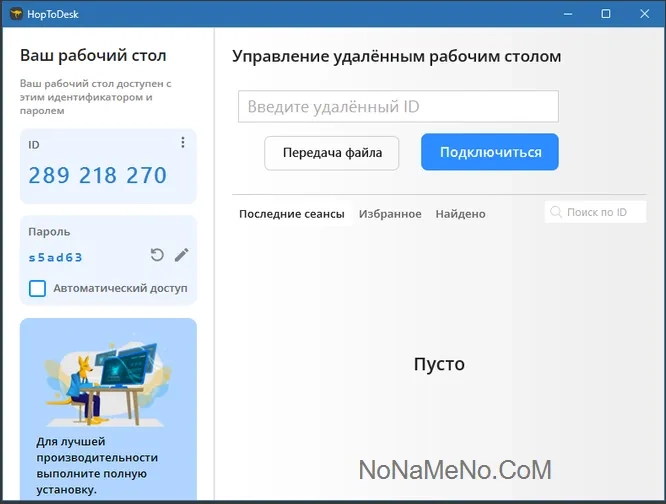This screenshot has height=504, width=666.
Task: Click the Введите удалённый ID field
Action: pyautogui.click(x=397, y=107)
